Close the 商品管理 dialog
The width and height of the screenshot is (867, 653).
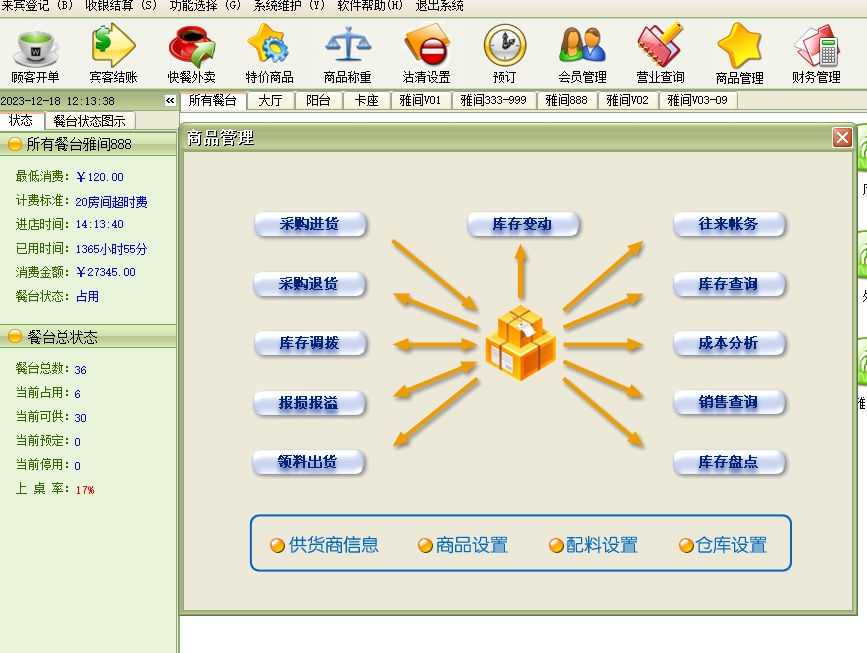(842, 138)
